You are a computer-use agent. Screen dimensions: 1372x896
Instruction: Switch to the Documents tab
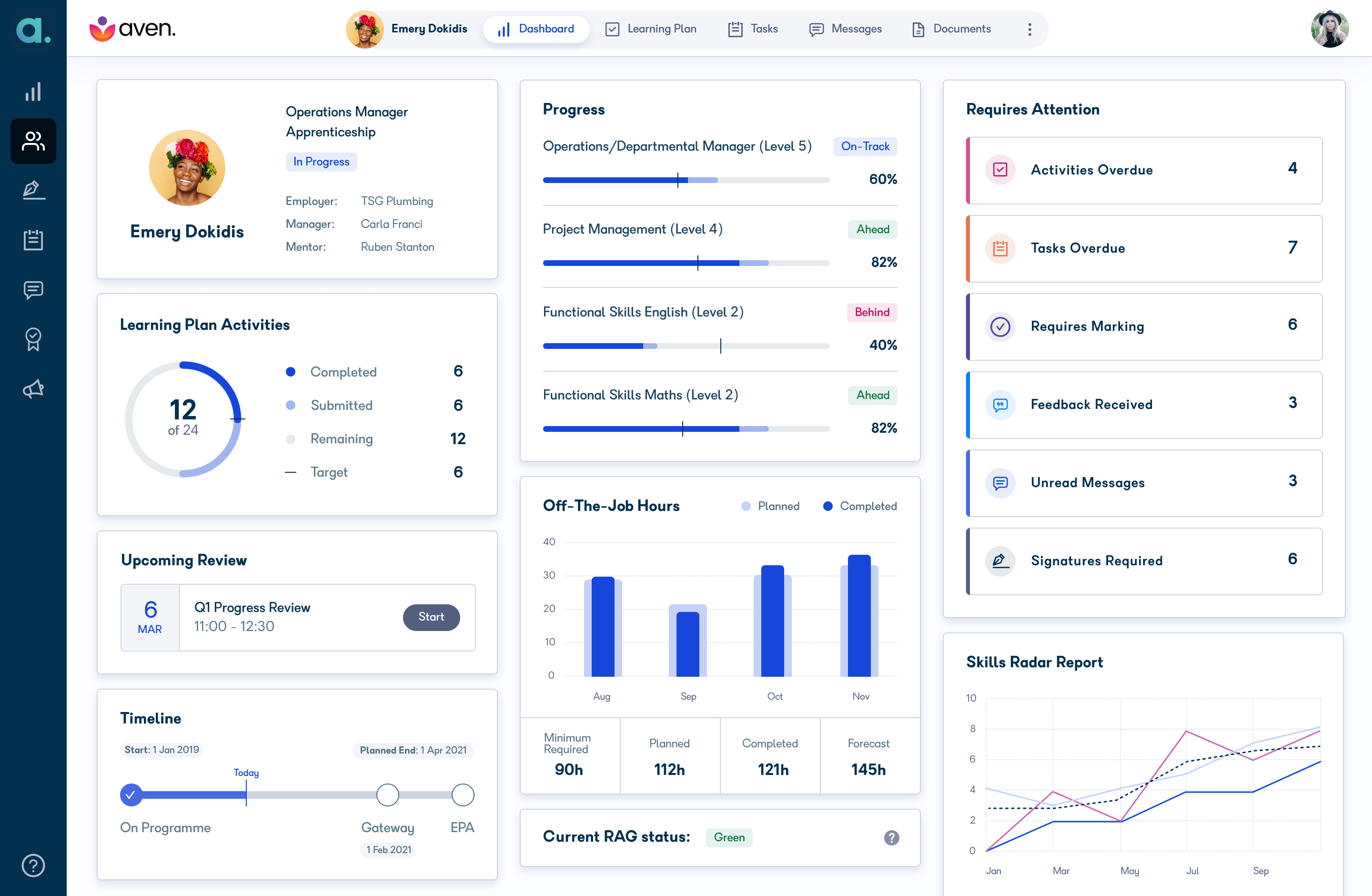pyautogui.click(x=952, y=30)
